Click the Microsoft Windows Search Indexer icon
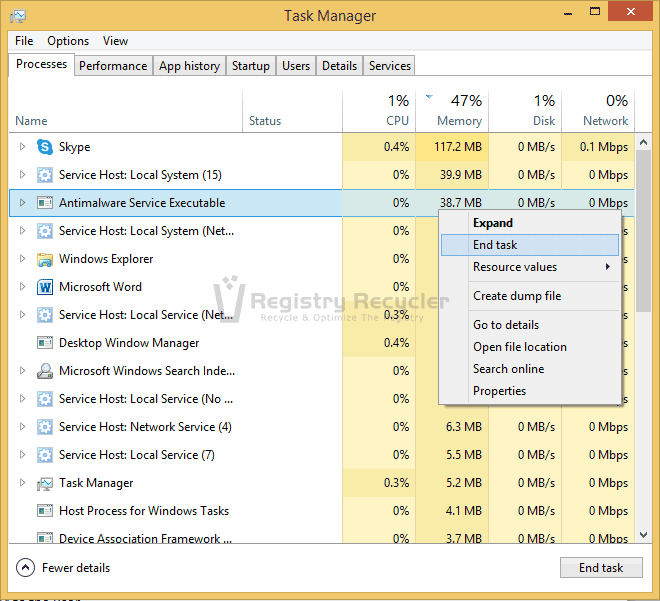Screen dimensions: 660x601 click(x=45, y=371)
